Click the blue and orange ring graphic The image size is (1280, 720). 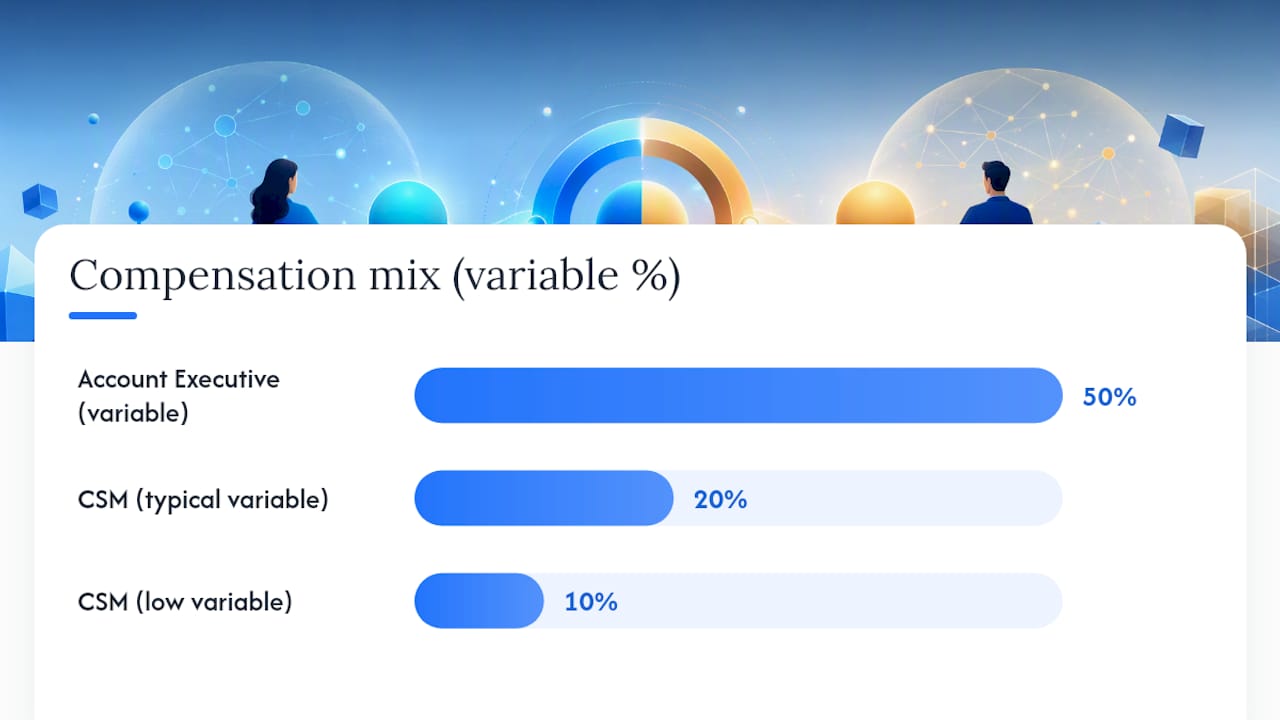pos(642,172)
